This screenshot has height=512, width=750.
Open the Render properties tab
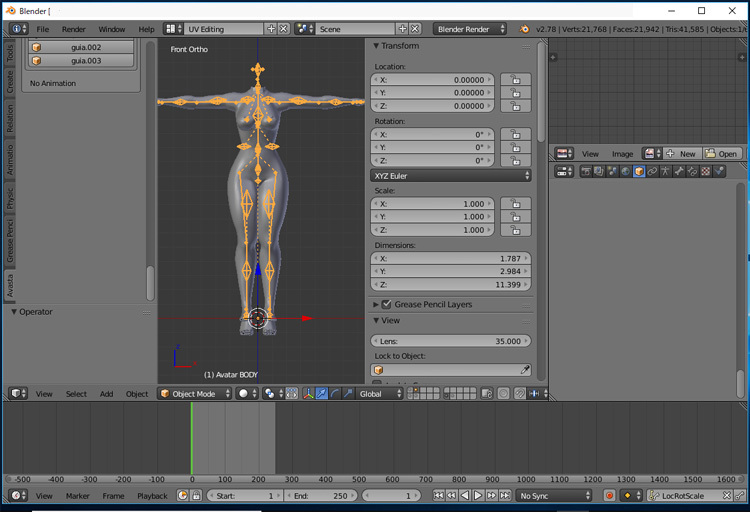click(586, 171)
